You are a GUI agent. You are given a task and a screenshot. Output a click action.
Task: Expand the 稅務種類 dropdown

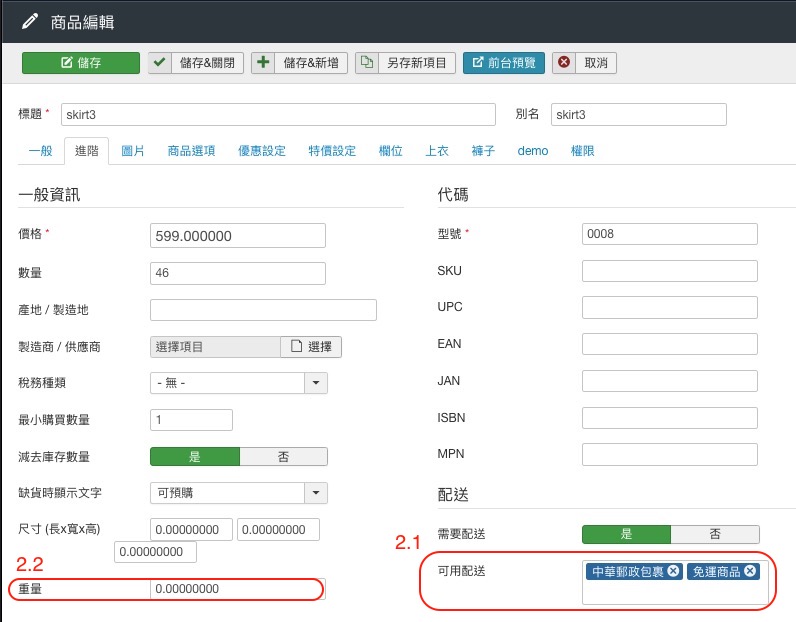click(x=316, y=383)
